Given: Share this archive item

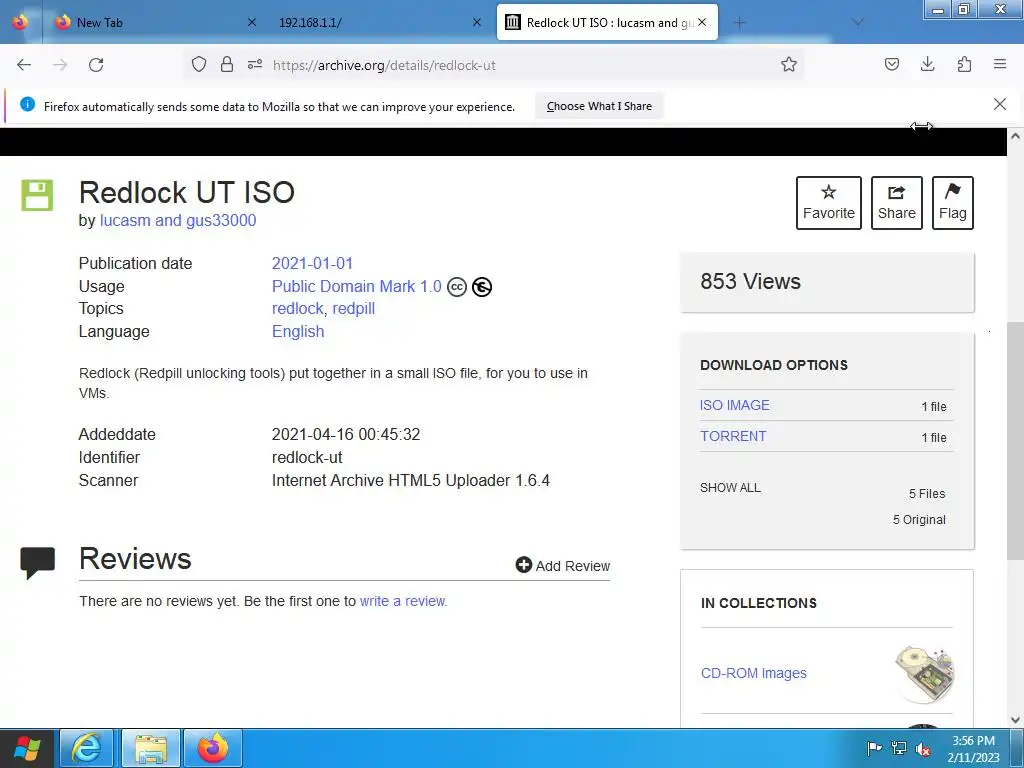Looking at the screenshot, I should point(897,202).
